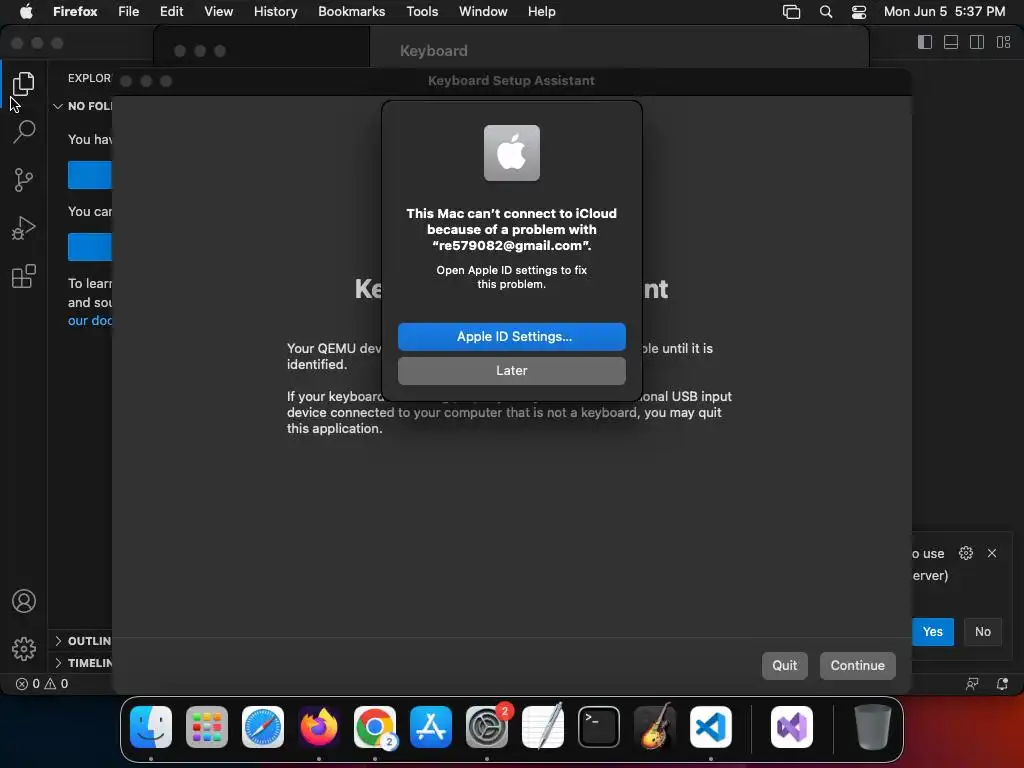Click Apple ID Settings… button

tap(511, 336)
